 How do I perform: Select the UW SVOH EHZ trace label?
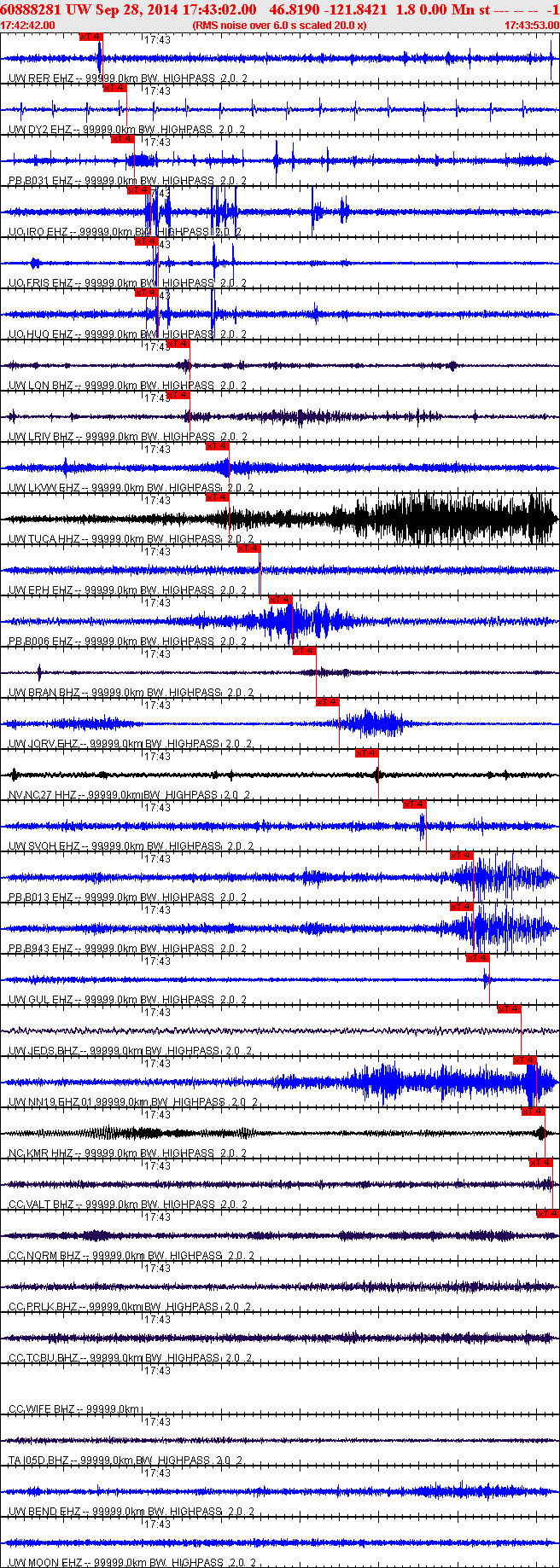click(x=131, y=846)
